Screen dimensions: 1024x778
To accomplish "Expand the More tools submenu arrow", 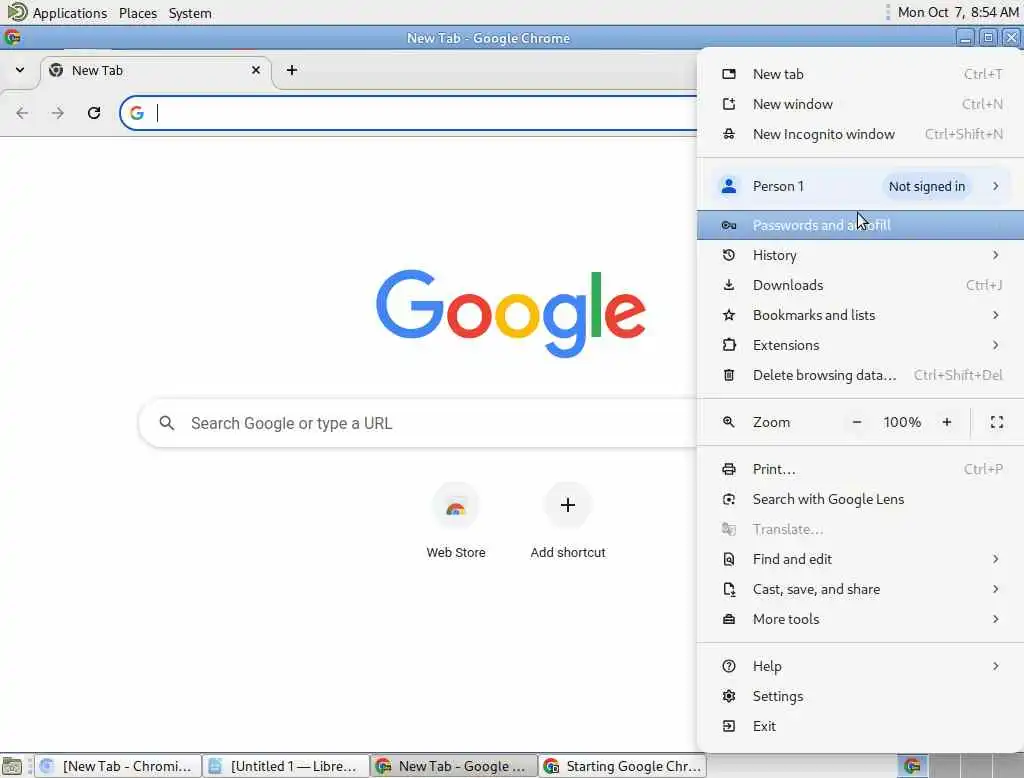I will pyautogui.click(x=995, y=619).
